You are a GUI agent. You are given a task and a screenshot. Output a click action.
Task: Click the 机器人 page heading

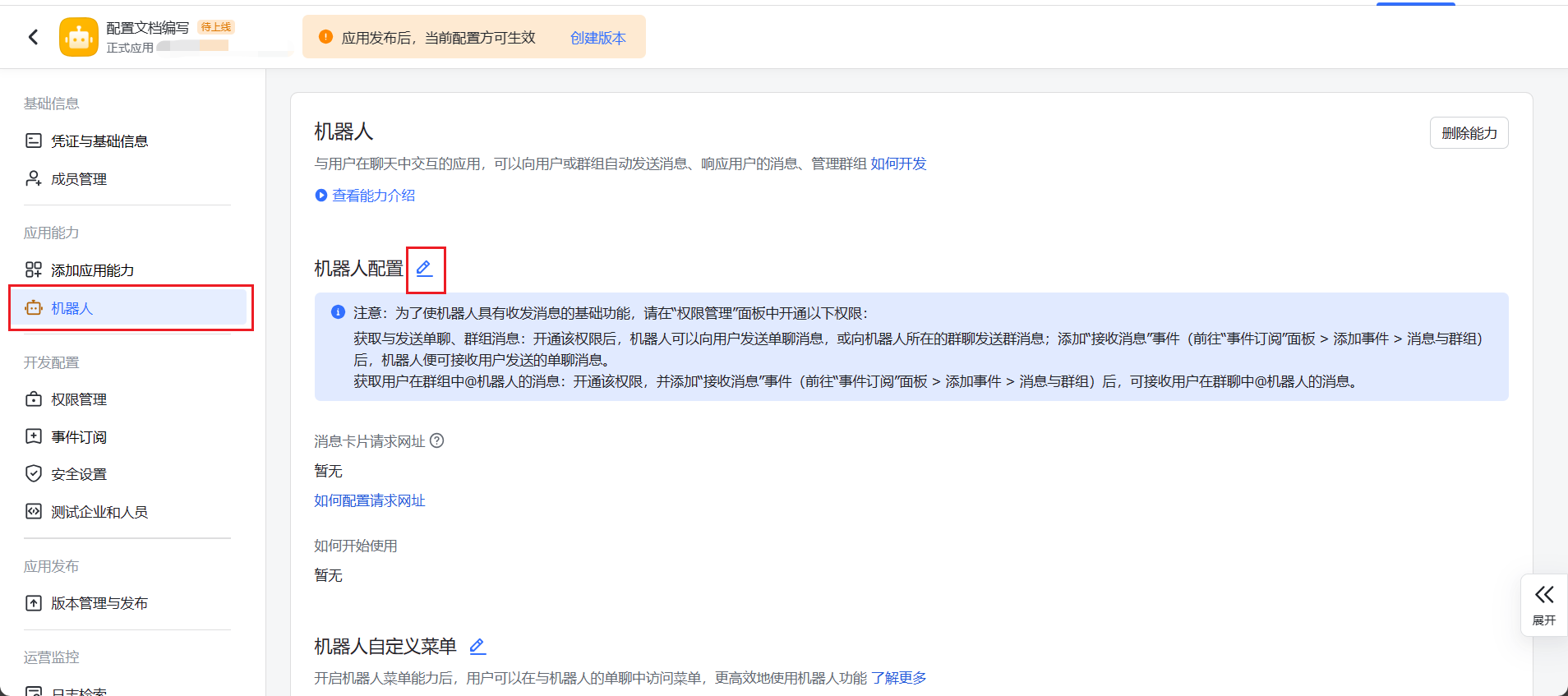344,131
